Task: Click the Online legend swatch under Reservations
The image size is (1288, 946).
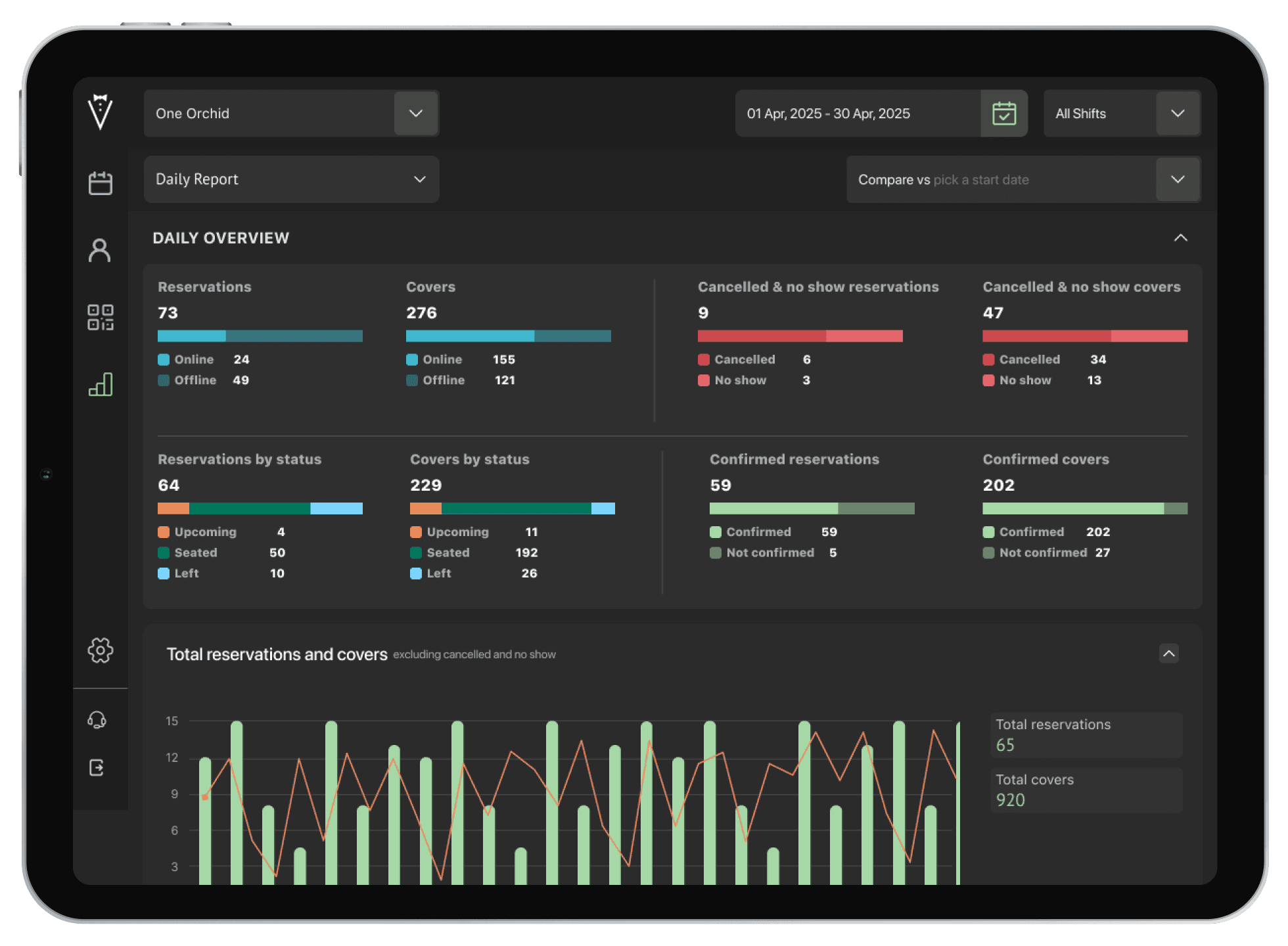Action: point(163,359)
